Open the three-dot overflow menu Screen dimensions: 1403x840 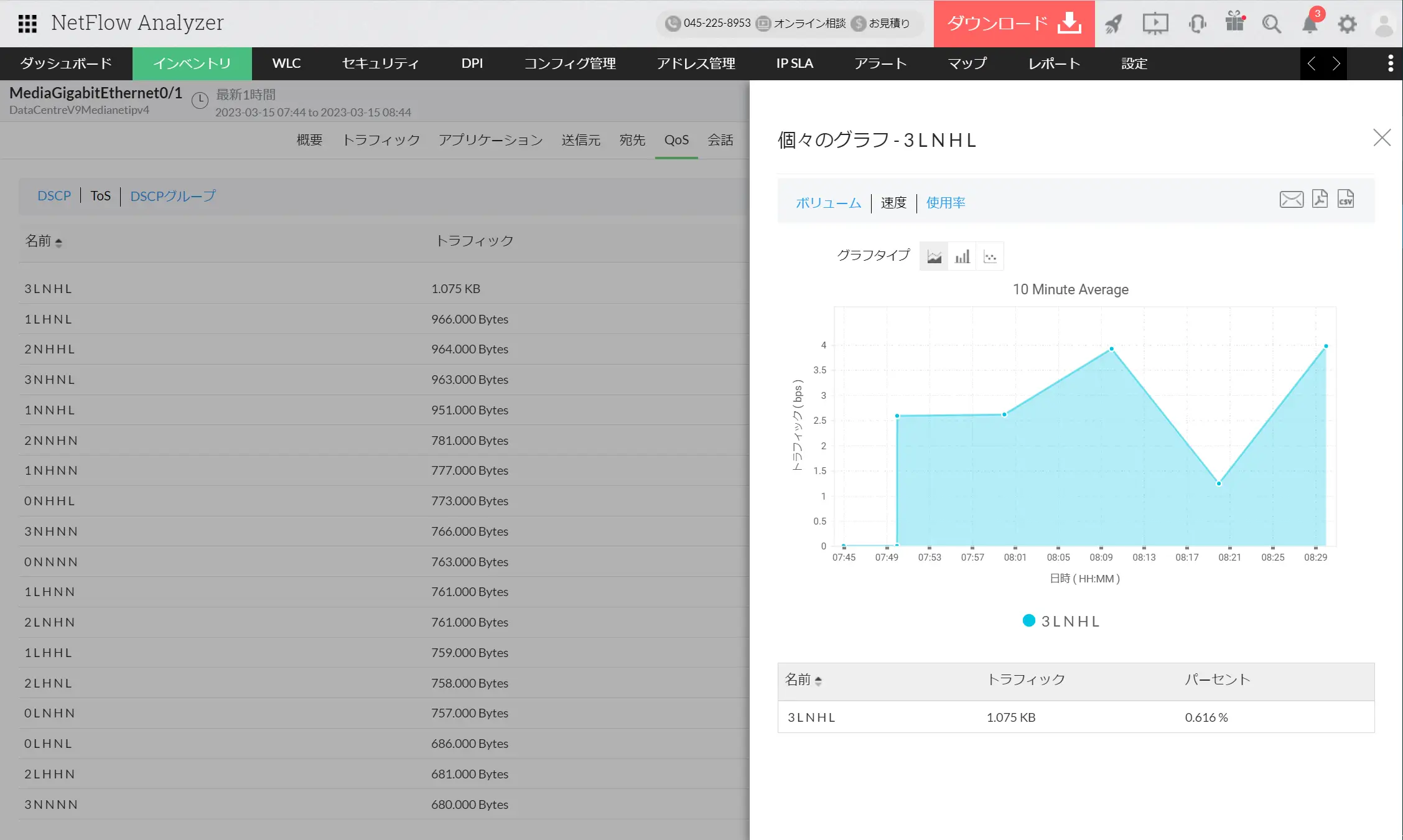(x=1390, y=63)
